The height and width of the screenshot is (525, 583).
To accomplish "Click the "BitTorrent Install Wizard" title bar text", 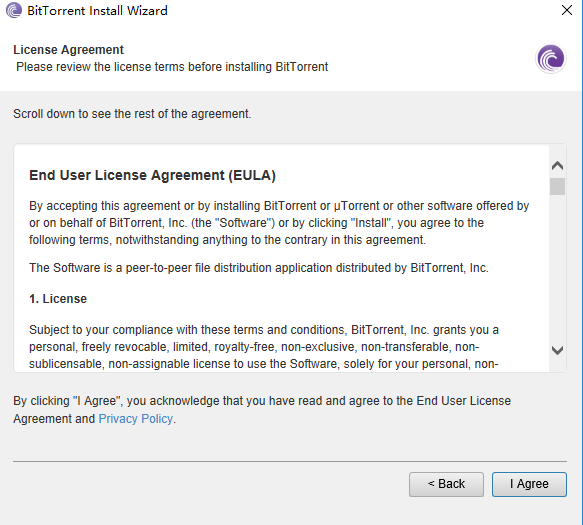I will pos(97,10).
